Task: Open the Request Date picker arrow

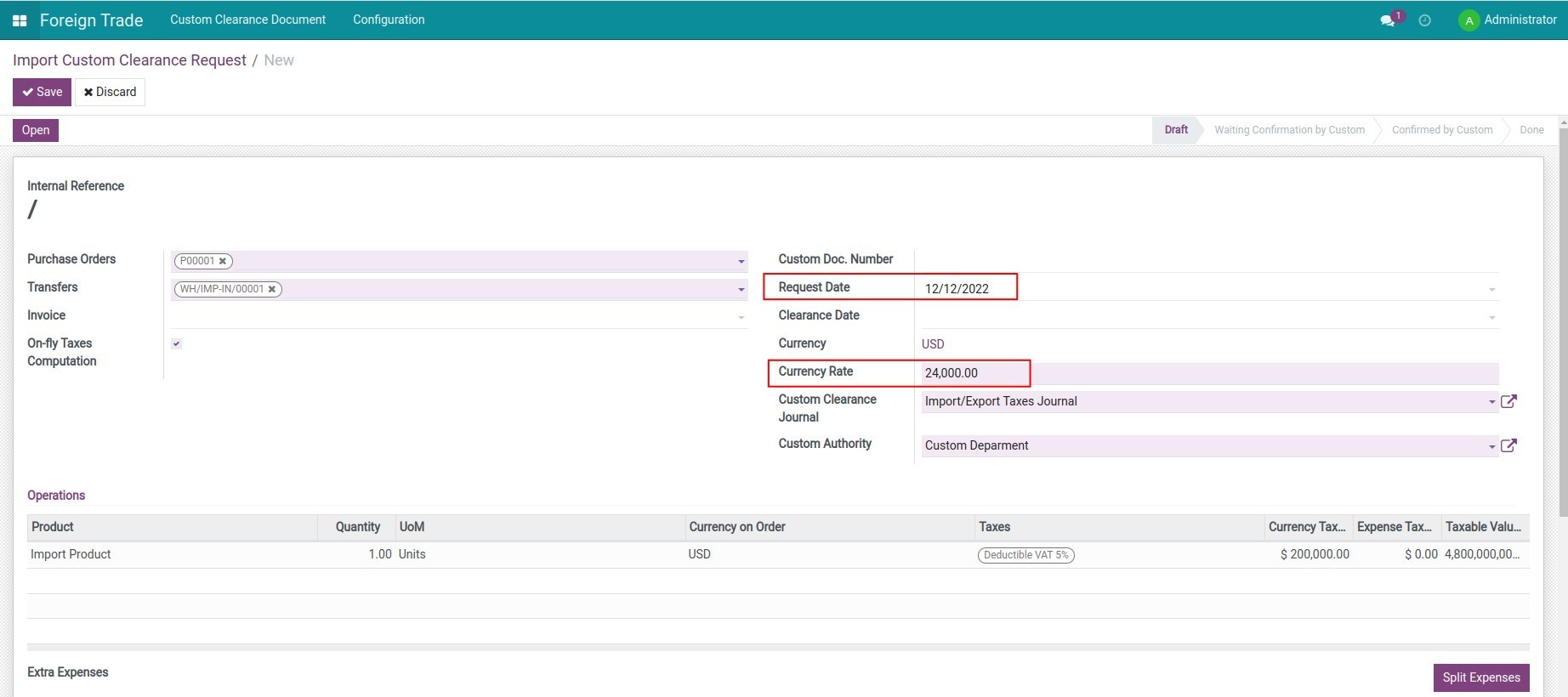Action: tap(1491, 290)
